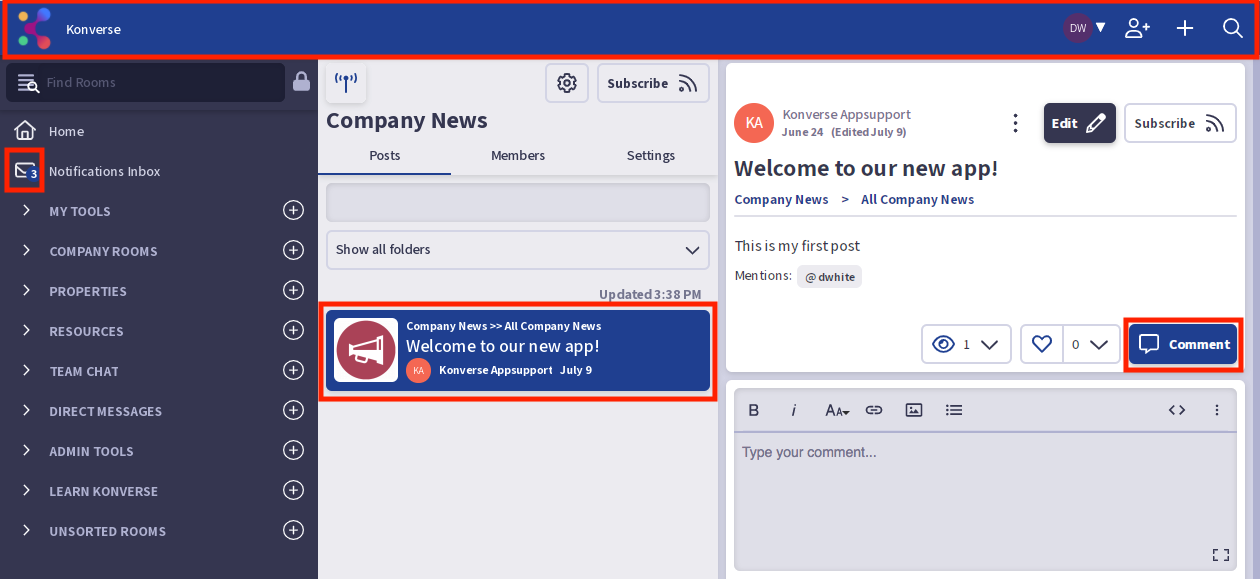Image resolution: width=1260 pixels, height=579 pixels.
Task: Start new message via DIRECT MESSAGES plus
Action: (x=293, y=410)
